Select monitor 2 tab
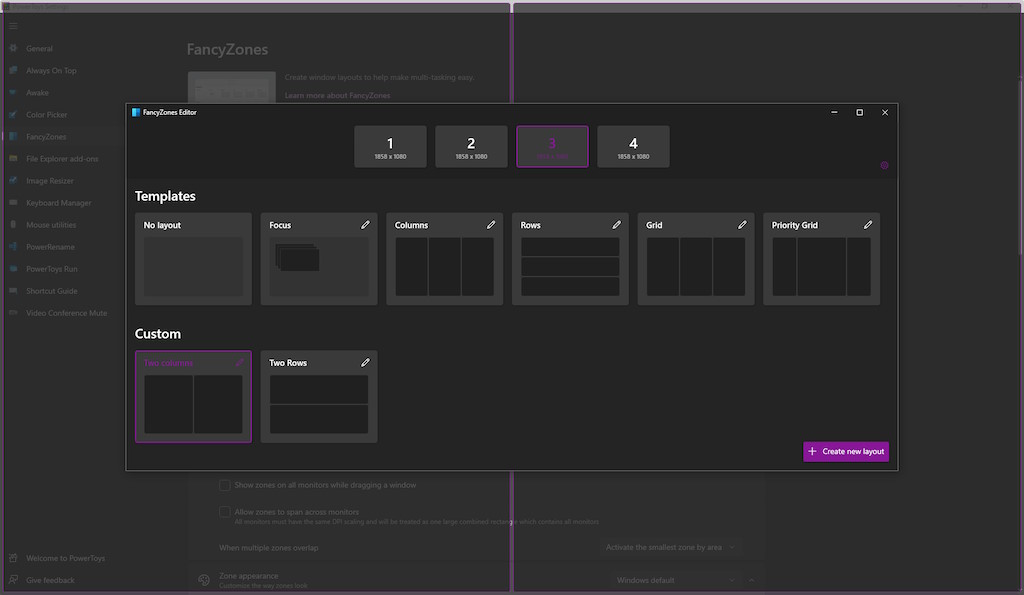This screenshot has height=595, width=1024. (x=472, y=147)
